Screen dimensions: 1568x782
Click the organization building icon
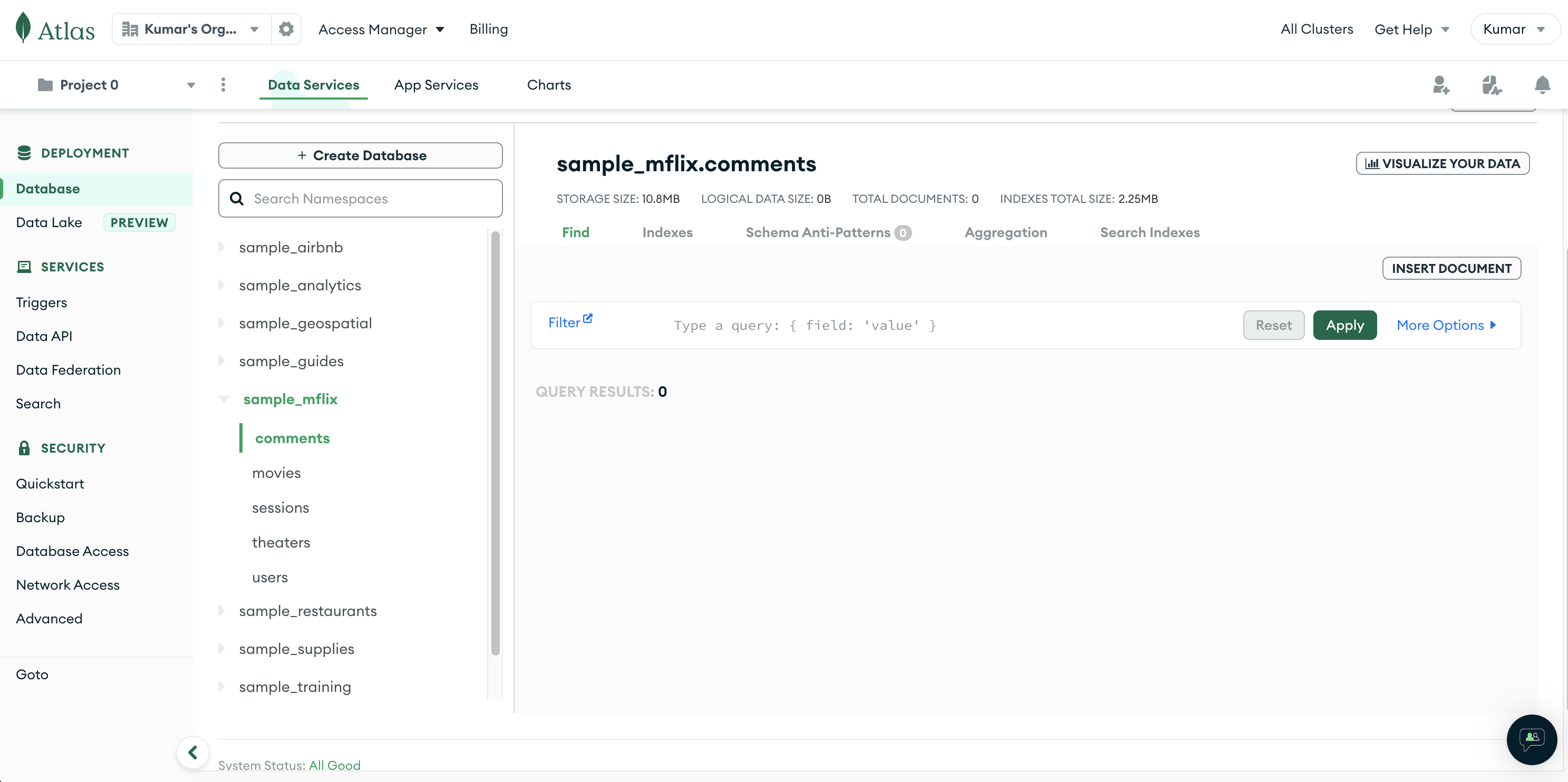point(130,29)
